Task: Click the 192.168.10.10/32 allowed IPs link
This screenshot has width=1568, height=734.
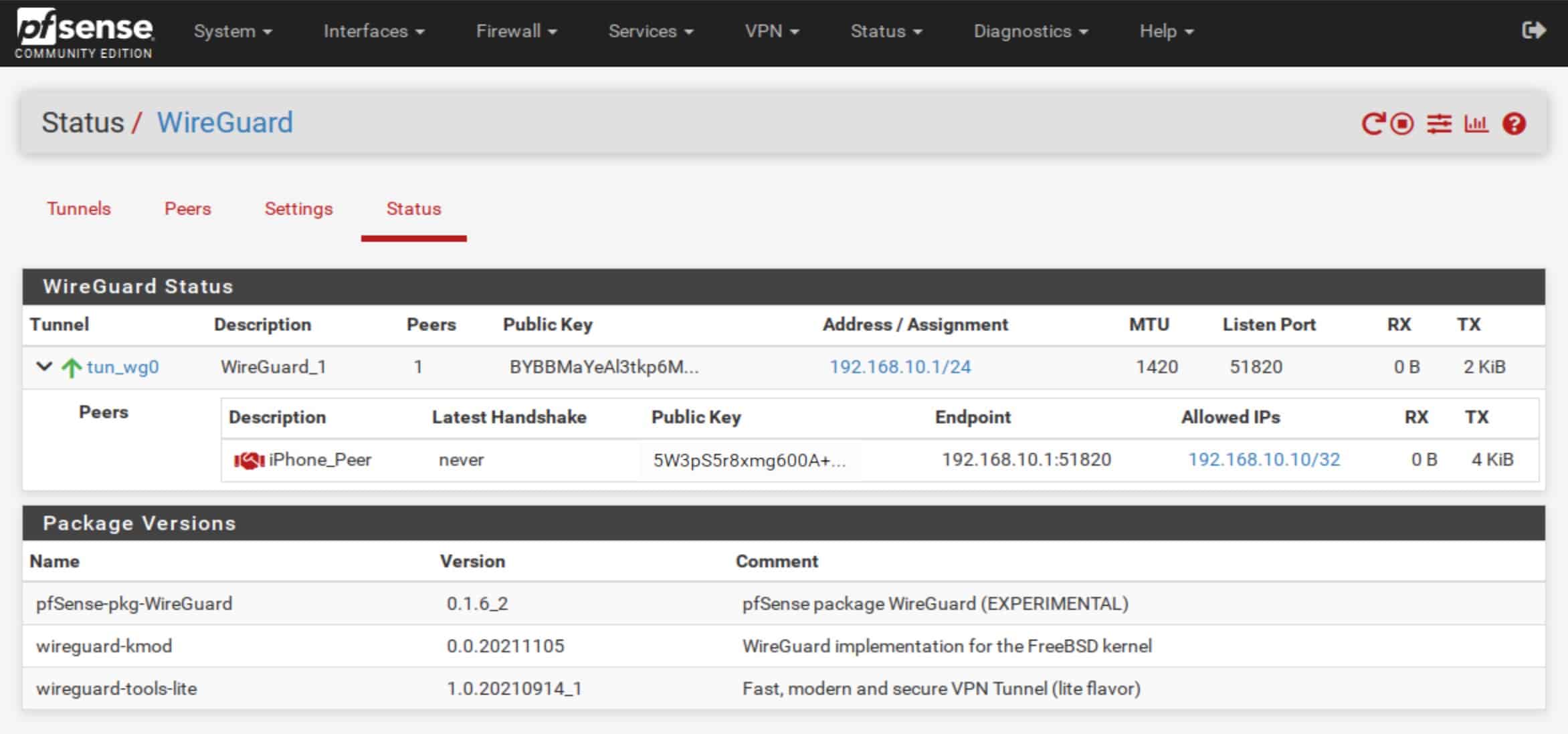Action: tap(1264, 460)
